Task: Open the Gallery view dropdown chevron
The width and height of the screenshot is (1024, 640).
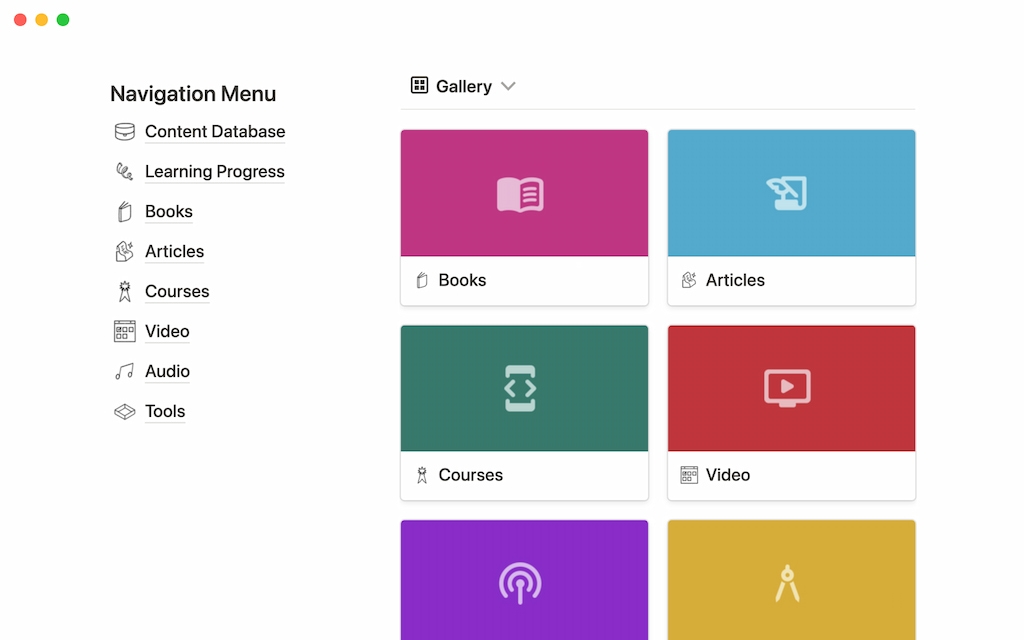Action: (508, 86)
